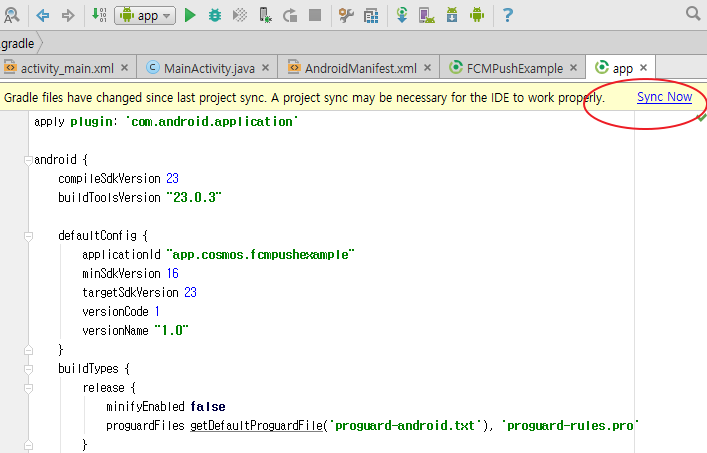Collapse the release block fold marker
The image size is (707, 453).
28,388
